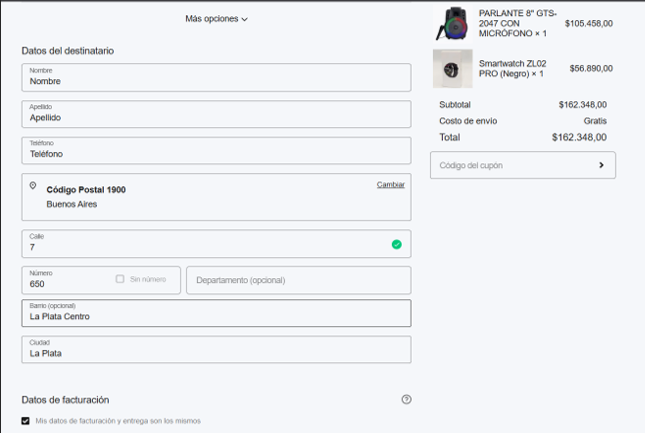Open the Smartwatch ZL02 PRO thumbnail
The width and height of the screenshot is (645, 433).
point(452,69)
